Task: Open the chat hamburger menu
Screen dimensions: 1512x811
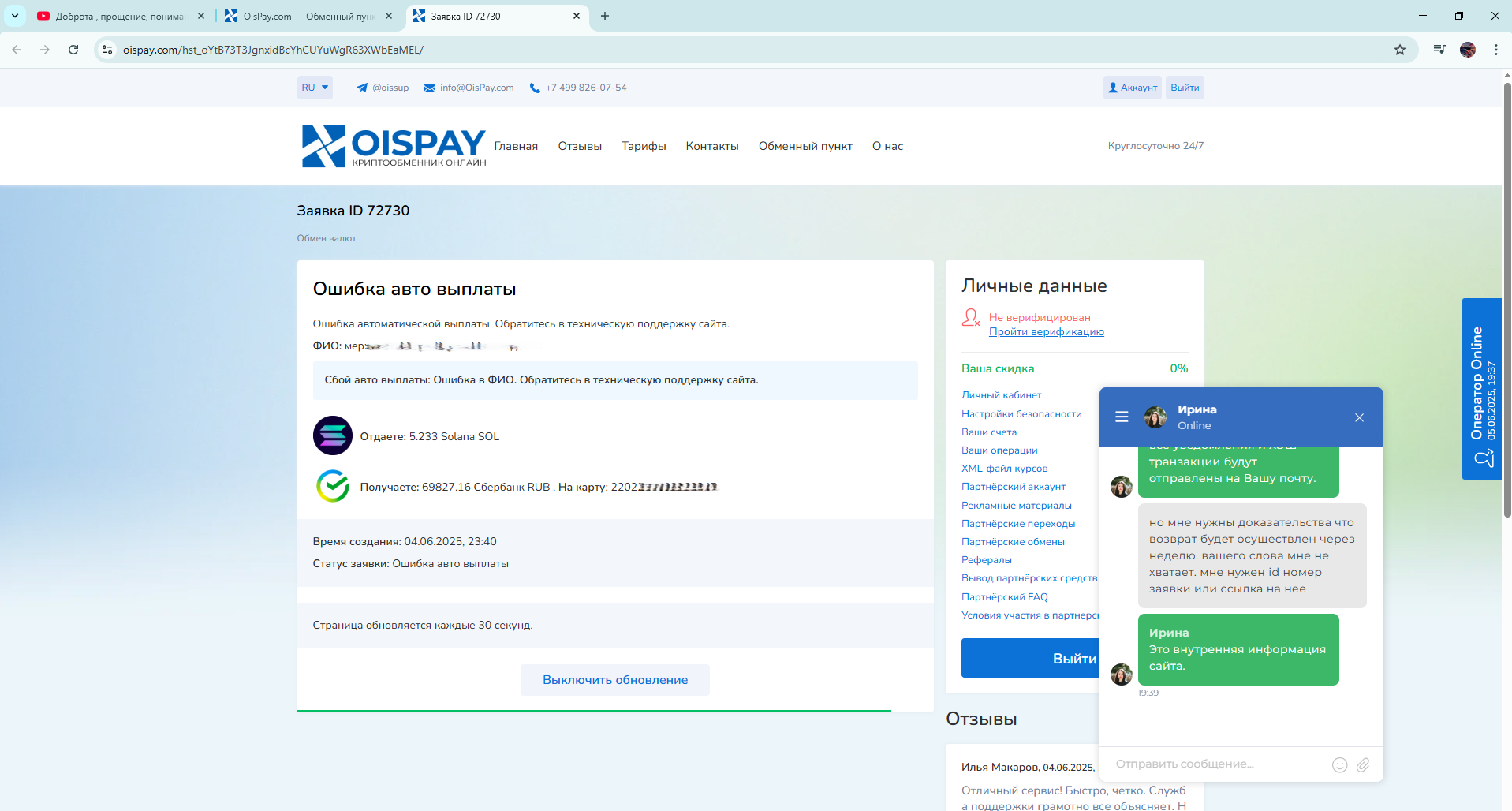Action: [1122, 417]
